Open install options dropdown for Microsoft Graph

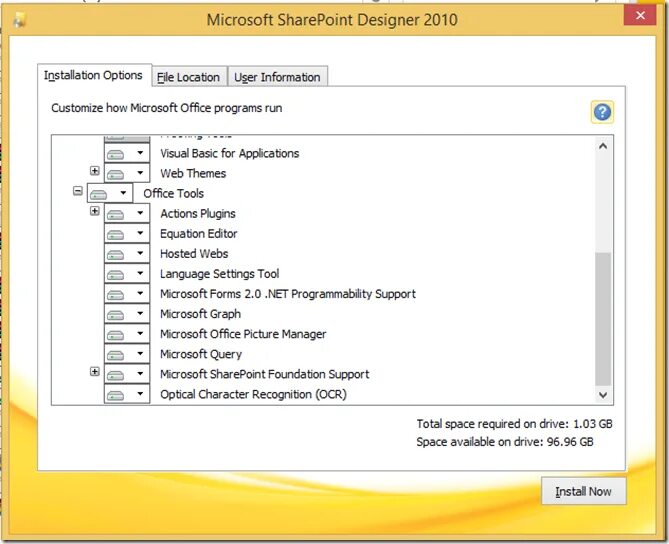tap(127, 314)
